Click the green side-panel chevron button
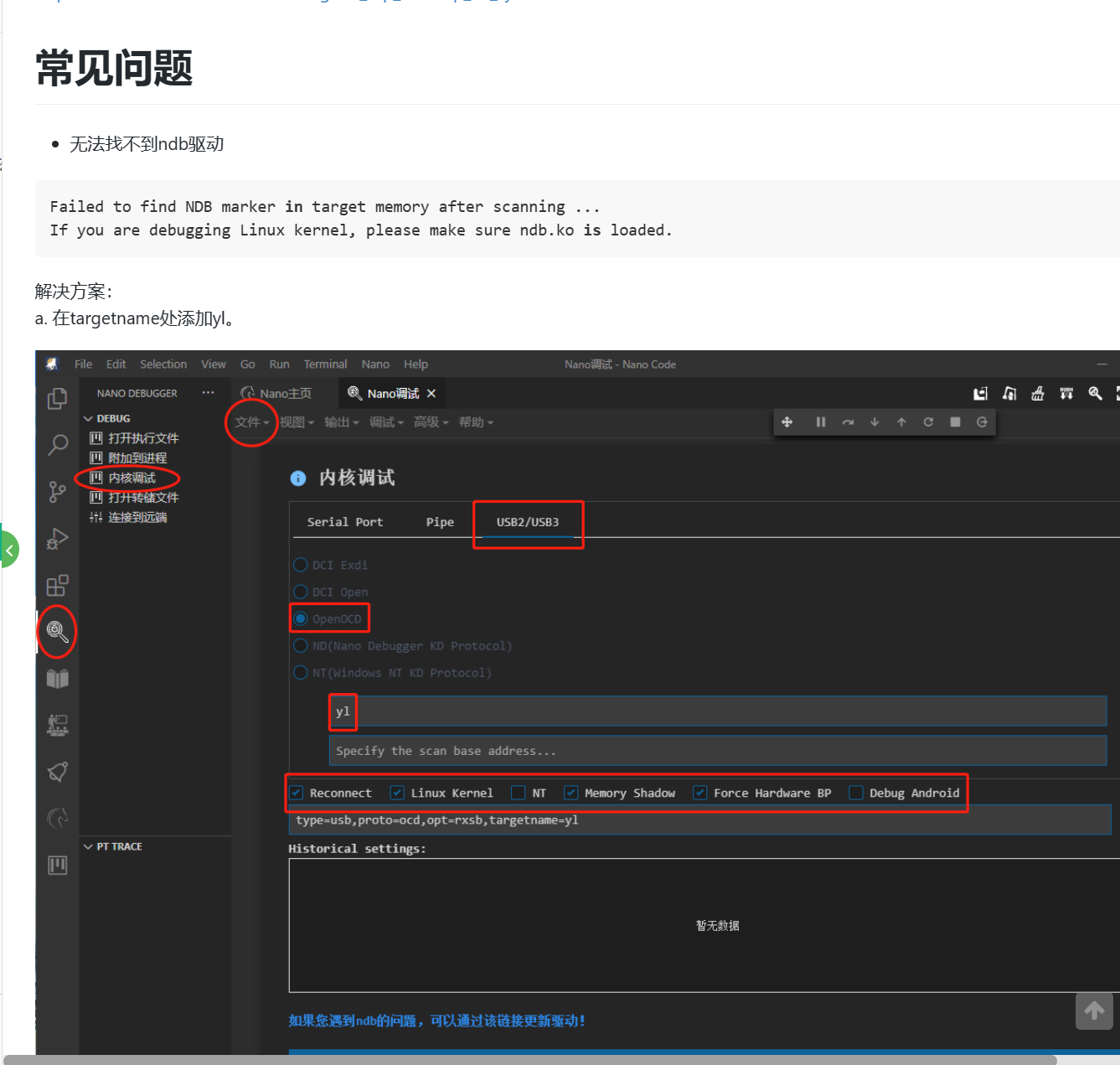Screen dimensions: 1120x1065 tap(9, 551)
